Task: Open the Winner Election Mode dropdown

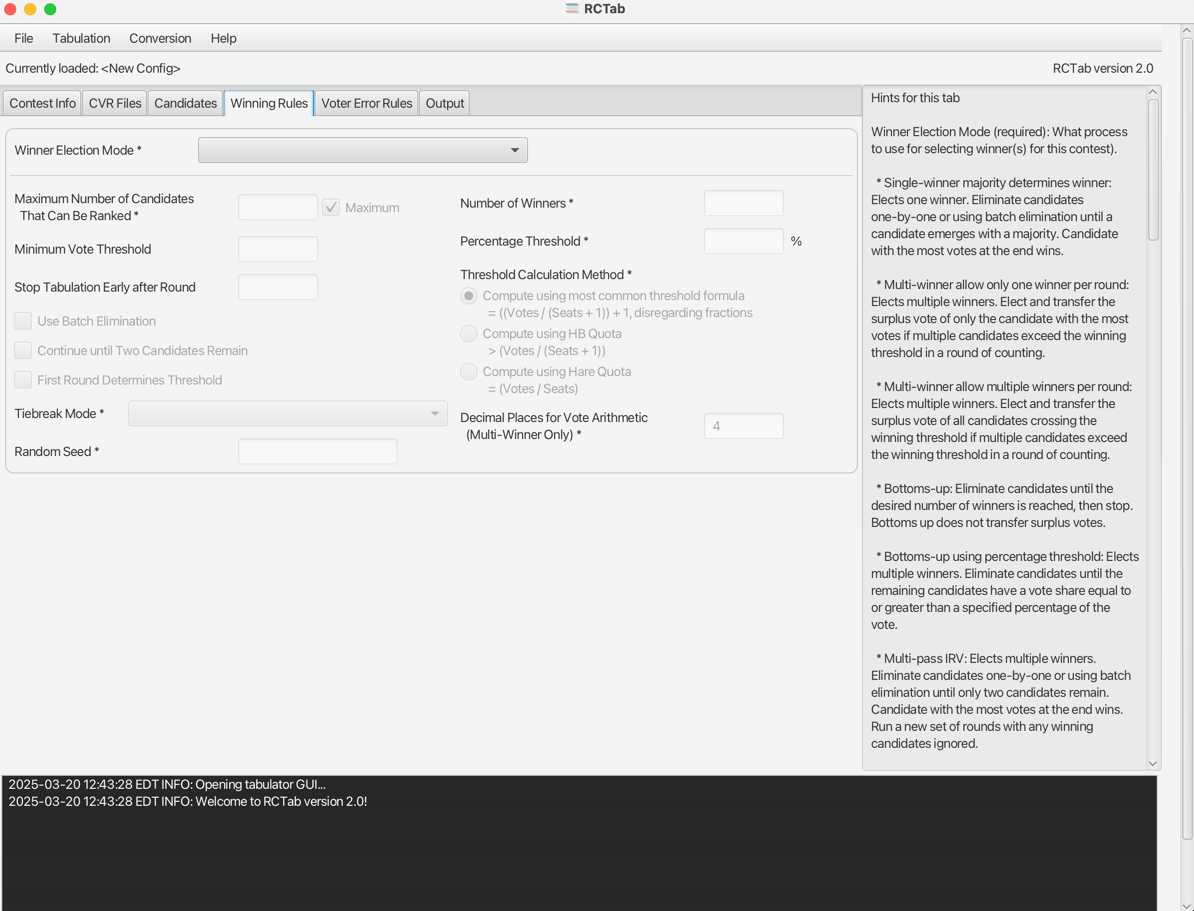Action: 362,150
